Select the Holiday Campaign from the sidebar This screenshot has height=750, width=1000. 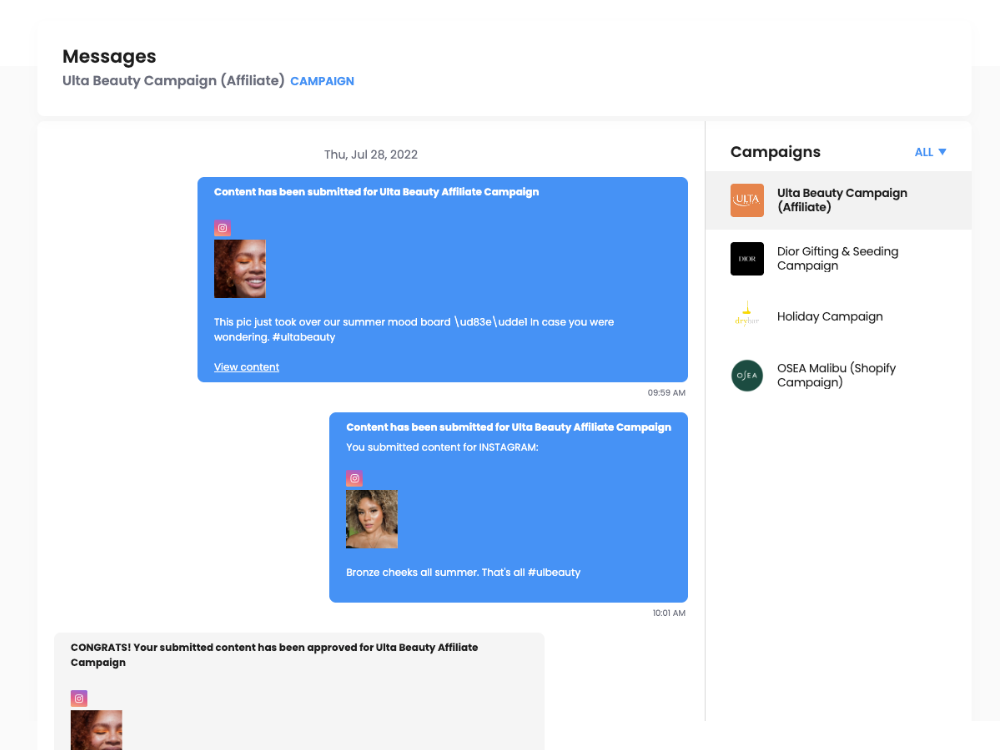830,316
